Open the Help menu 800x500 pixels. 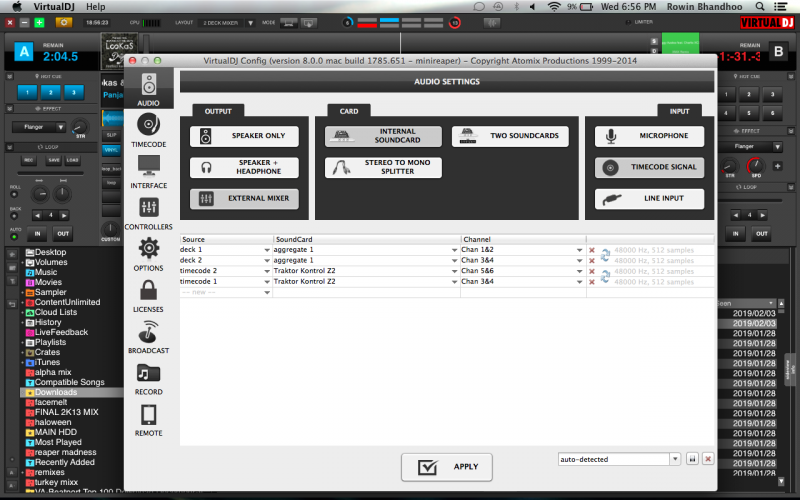95,7
